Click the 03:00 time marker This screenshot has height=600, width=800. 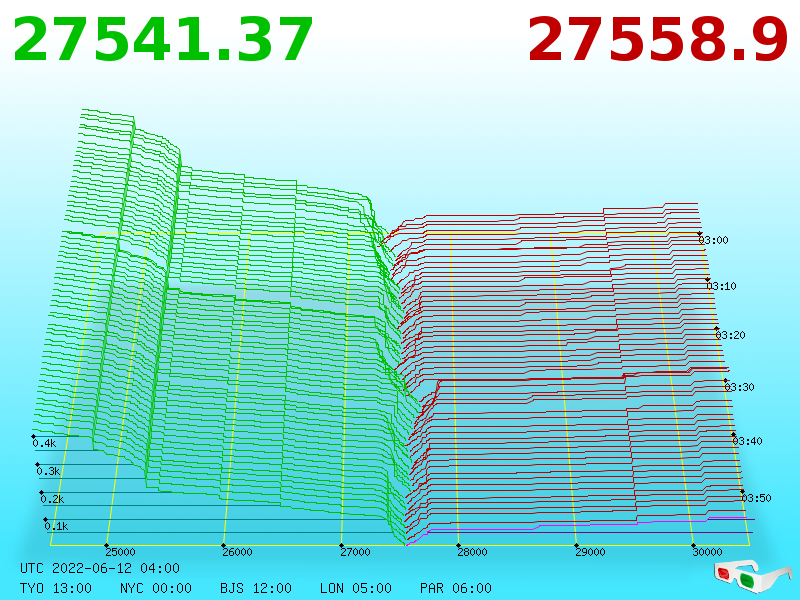pyautogui.click(x=713, y=240)
